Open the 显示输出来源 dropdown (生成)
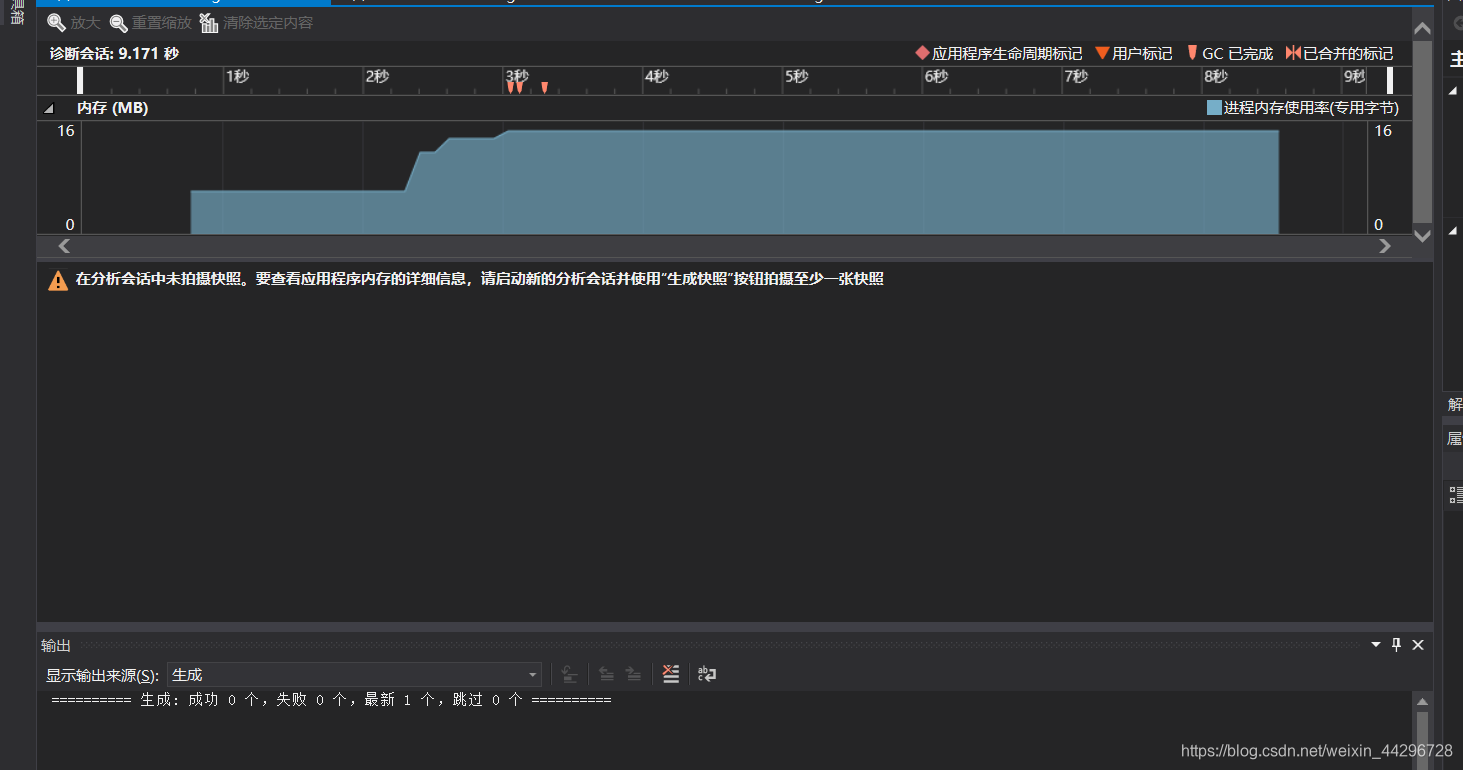 (354, 675)
